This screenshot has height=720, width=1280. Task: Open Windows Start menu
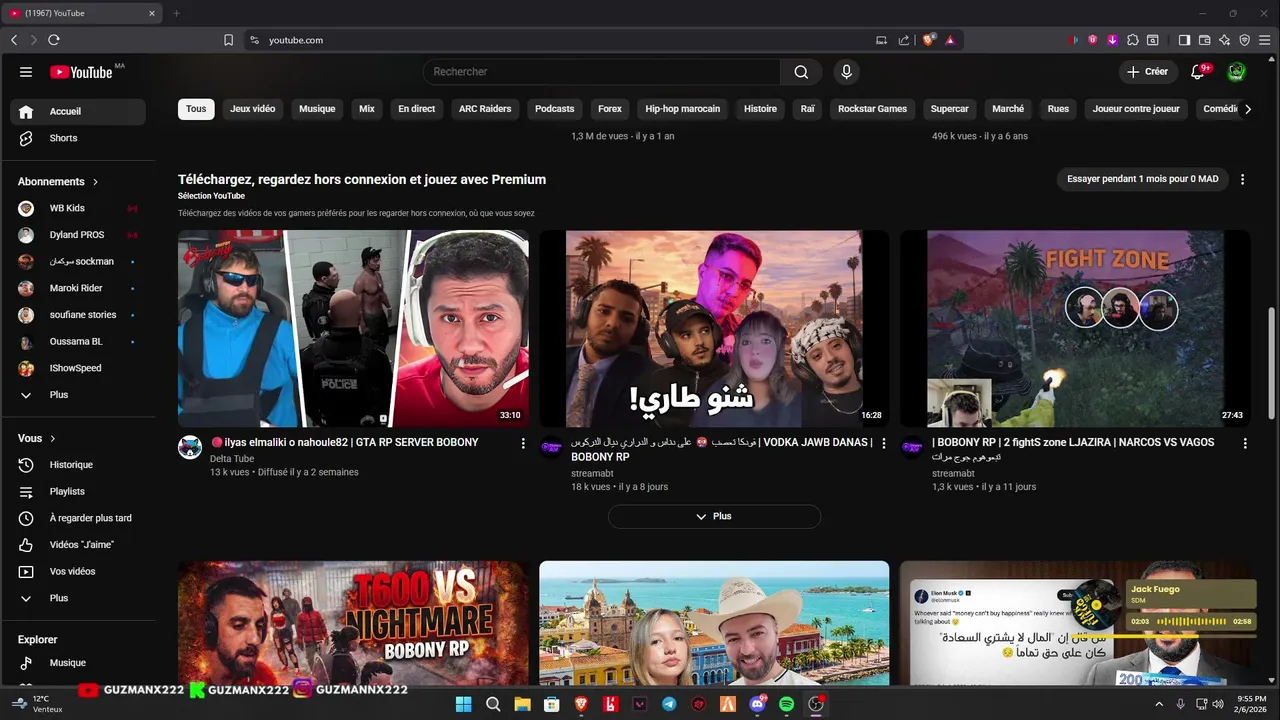463,704
